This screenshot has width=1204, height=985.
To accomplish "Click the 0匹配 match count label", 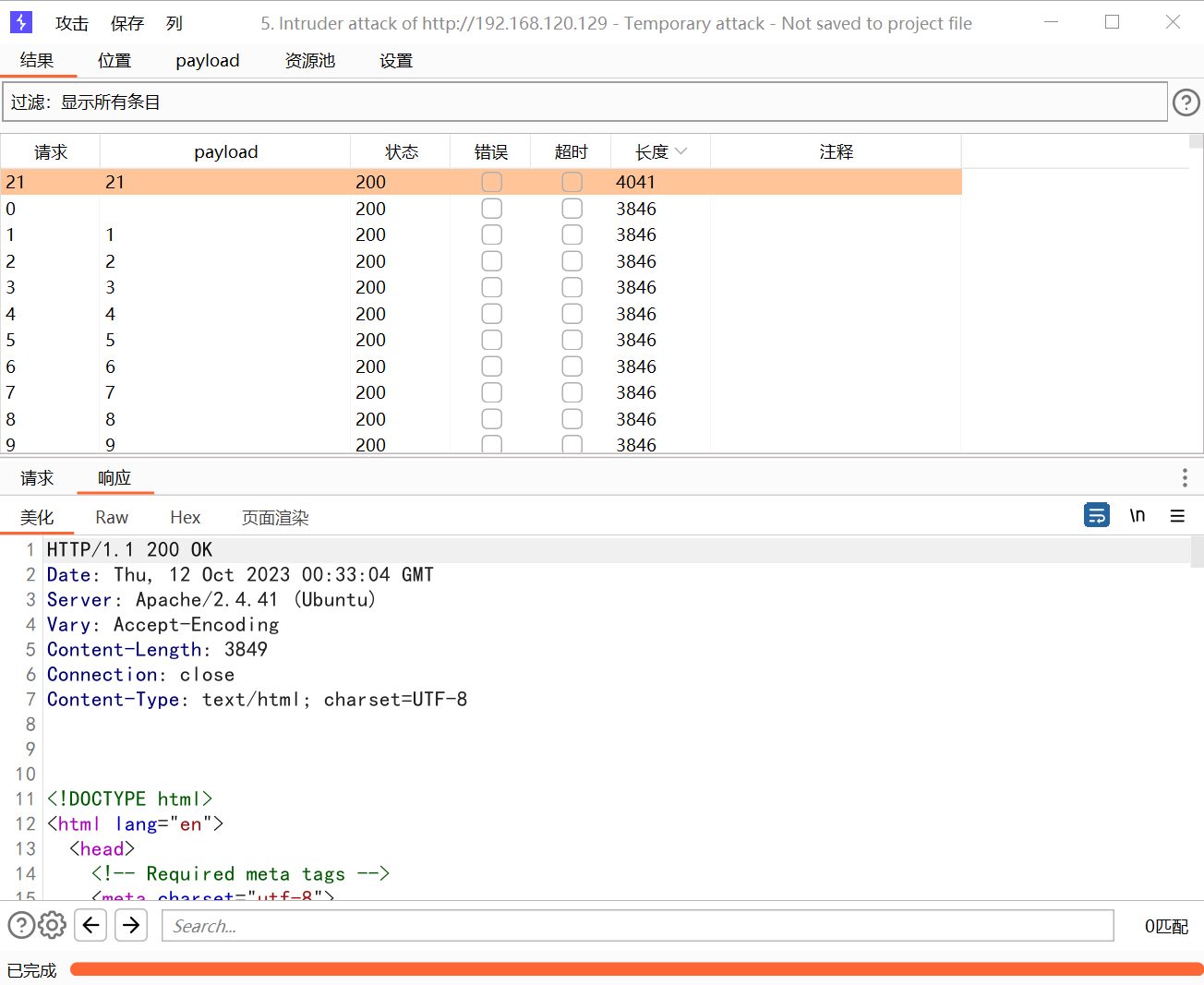I will (1166, 926).
